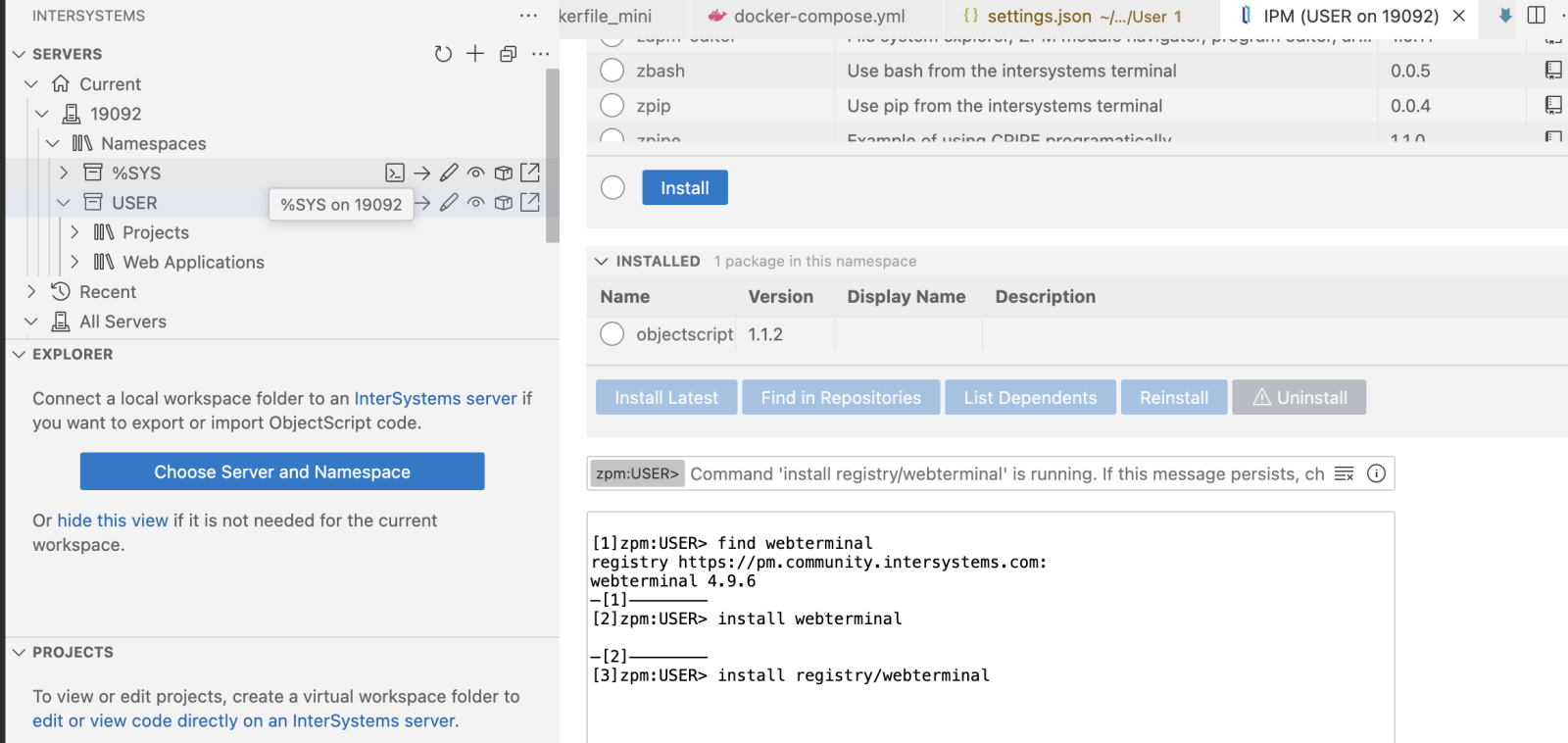Image resolution: width=1568 pixels, height=743 pixels.
Task: Select the zpip package radio button
Action: click(612, 105)
